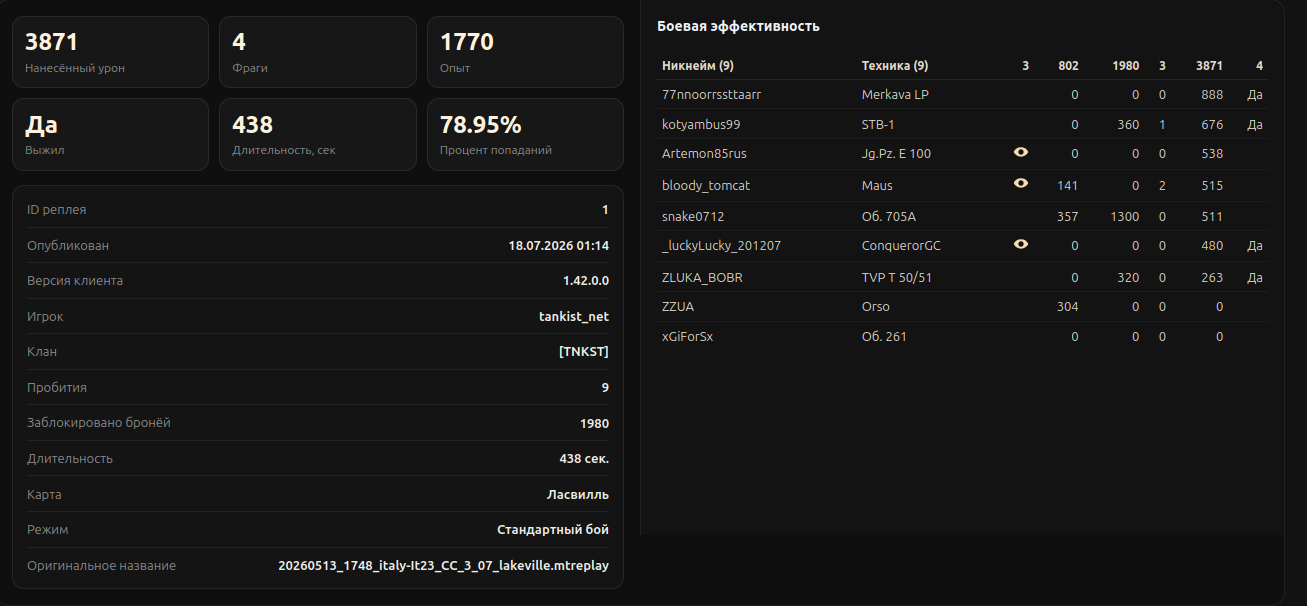Click the original replay file name
This screenshot has height=606, width=1307.
[443, 566]
